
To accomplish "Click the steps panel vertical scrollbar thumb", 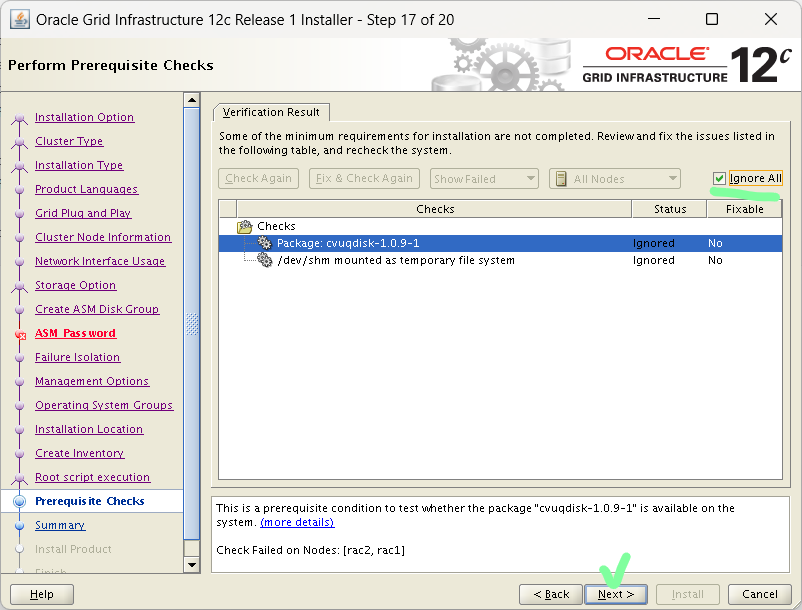I will 192,323.
